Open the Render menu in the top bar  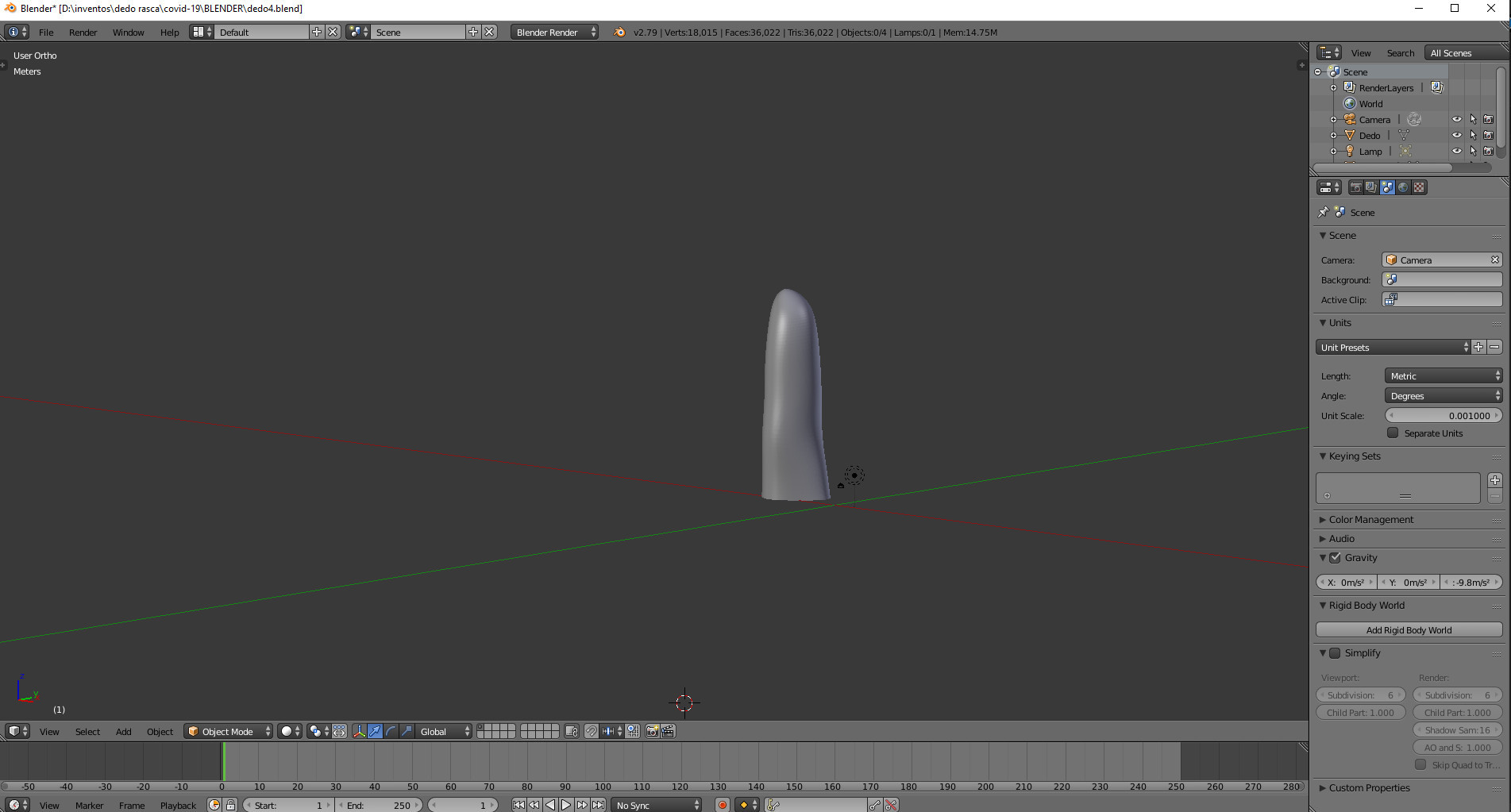pos(83,33)
